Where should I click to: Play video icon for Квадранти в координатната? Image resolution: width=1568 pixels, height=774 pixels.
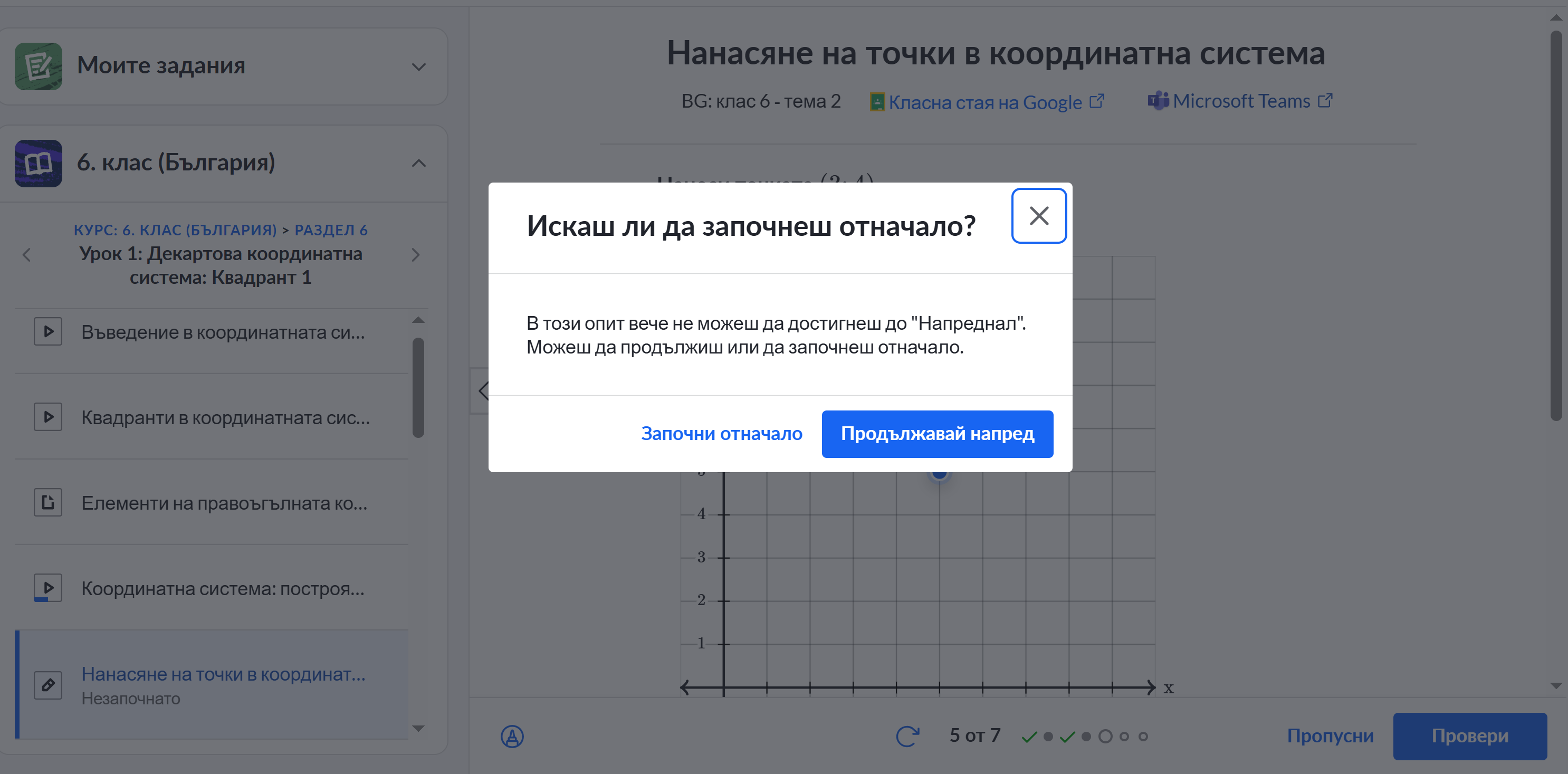48,417
